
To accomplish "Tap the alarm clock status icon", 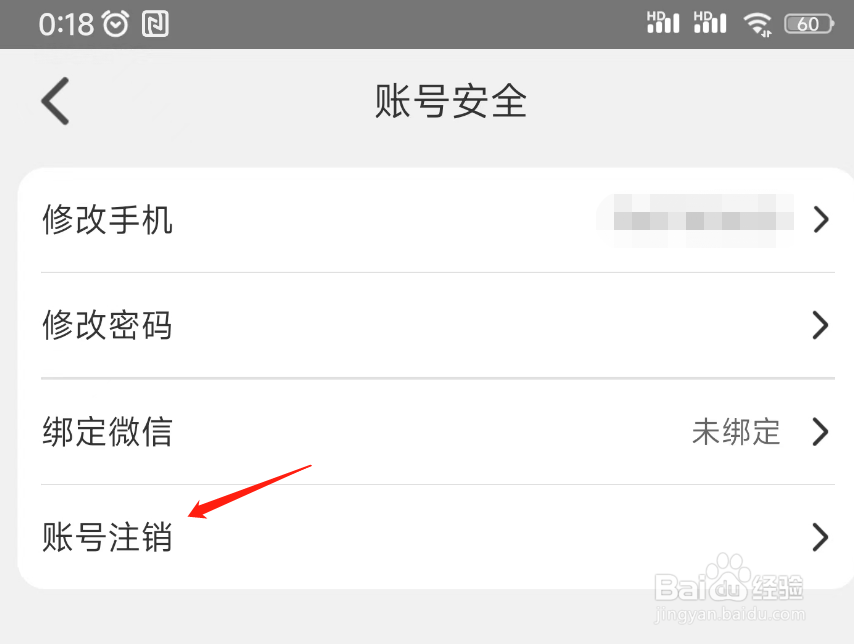I will [x=116, y=24].
